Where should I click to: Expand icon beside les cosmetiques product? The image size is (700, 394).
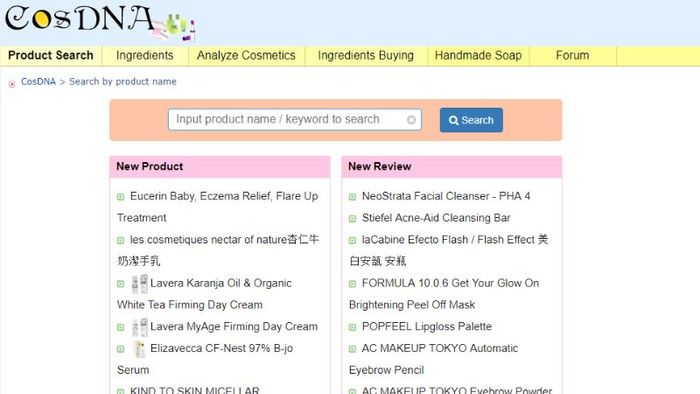121,241
